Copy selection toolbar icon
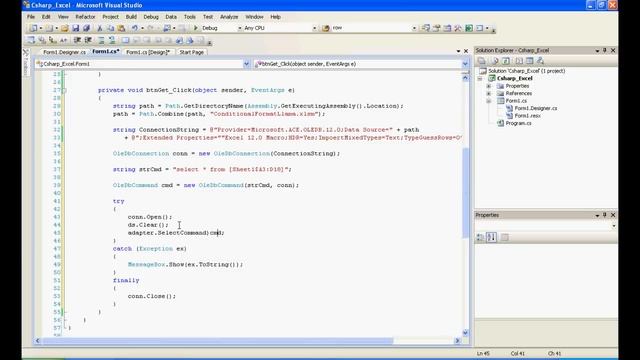Screen dimensions: 640x360 110,28
